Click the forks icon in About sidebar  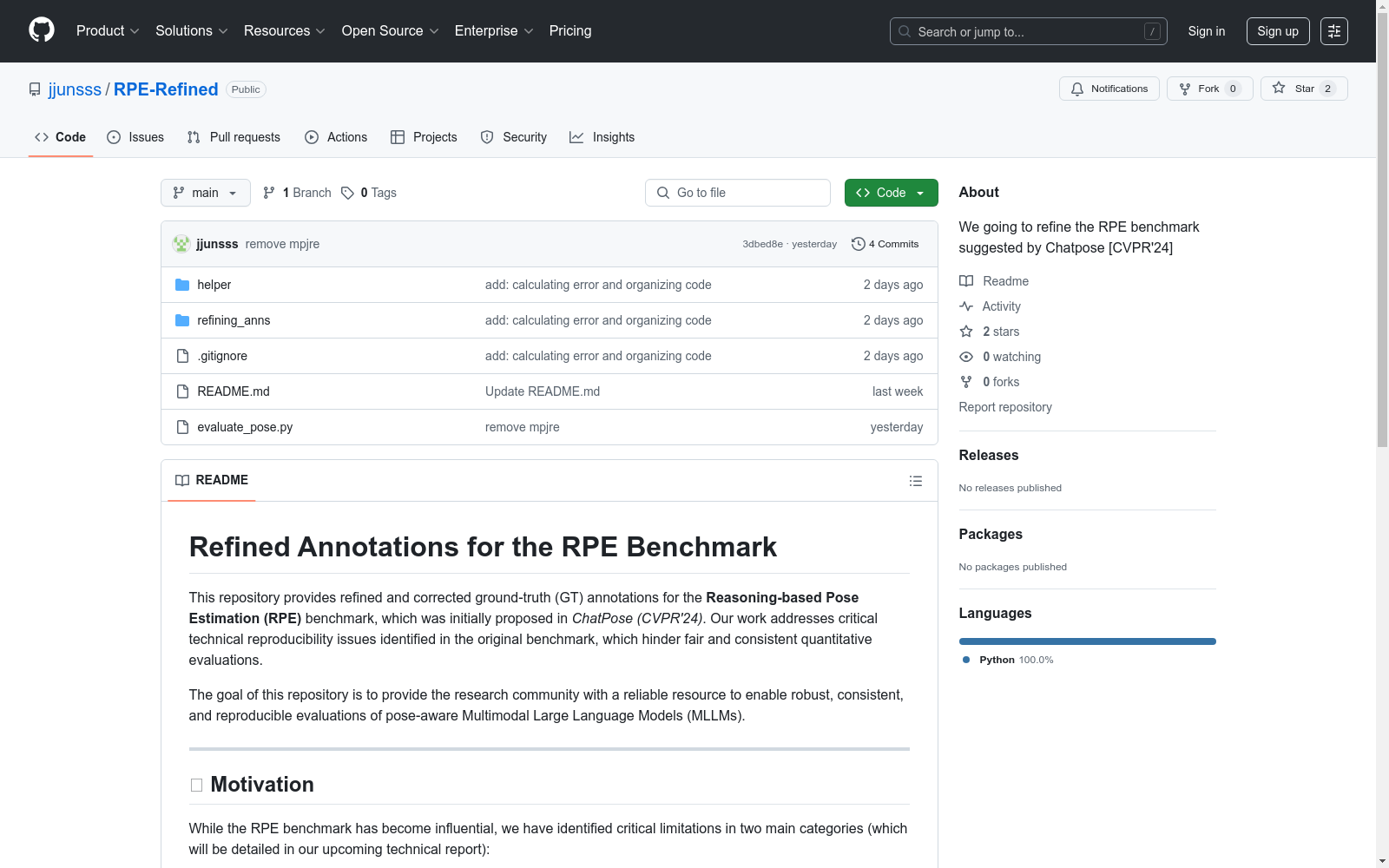(x=966, y=382)
